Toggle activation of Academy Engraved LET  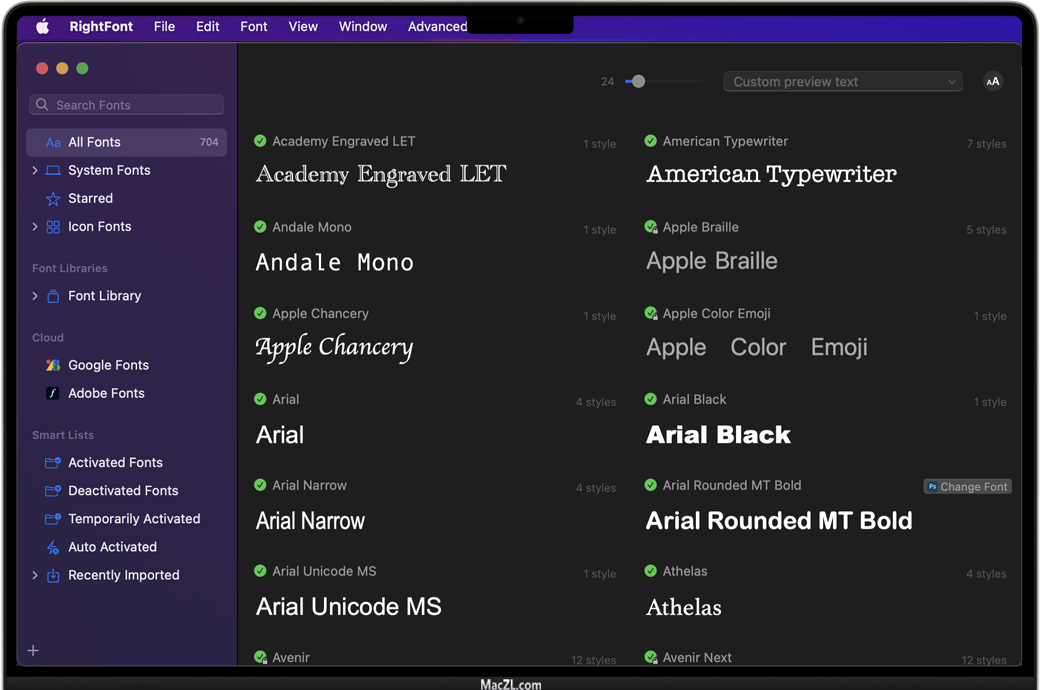260,141
